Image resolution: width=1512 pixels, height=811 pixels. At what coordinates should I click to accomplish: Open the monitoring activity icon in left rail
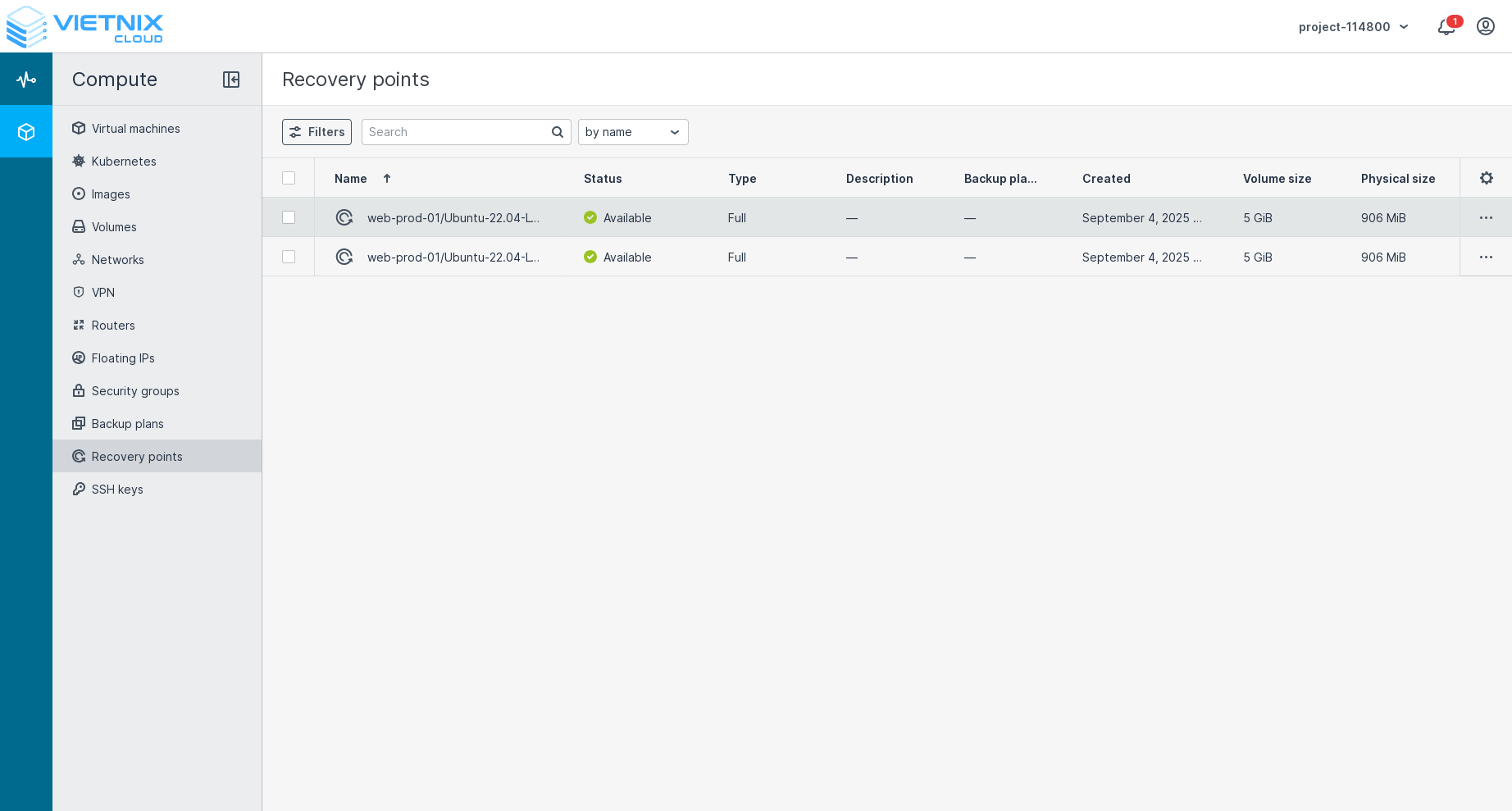click(x=26, y=80)
